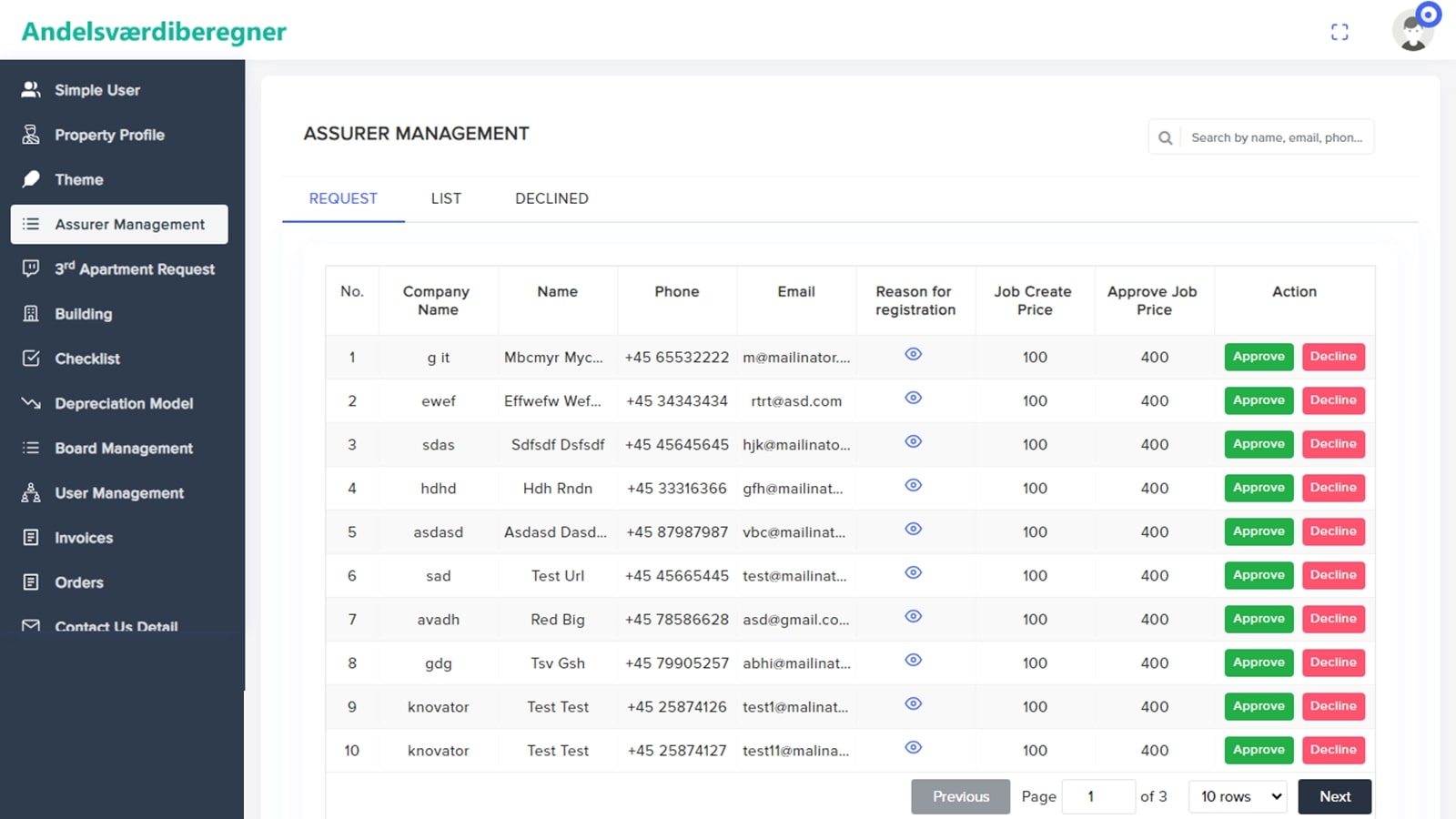Viewport: 1456px width, 819px height.
Task: Decline the sdas company request
Action: (1333, 444)
